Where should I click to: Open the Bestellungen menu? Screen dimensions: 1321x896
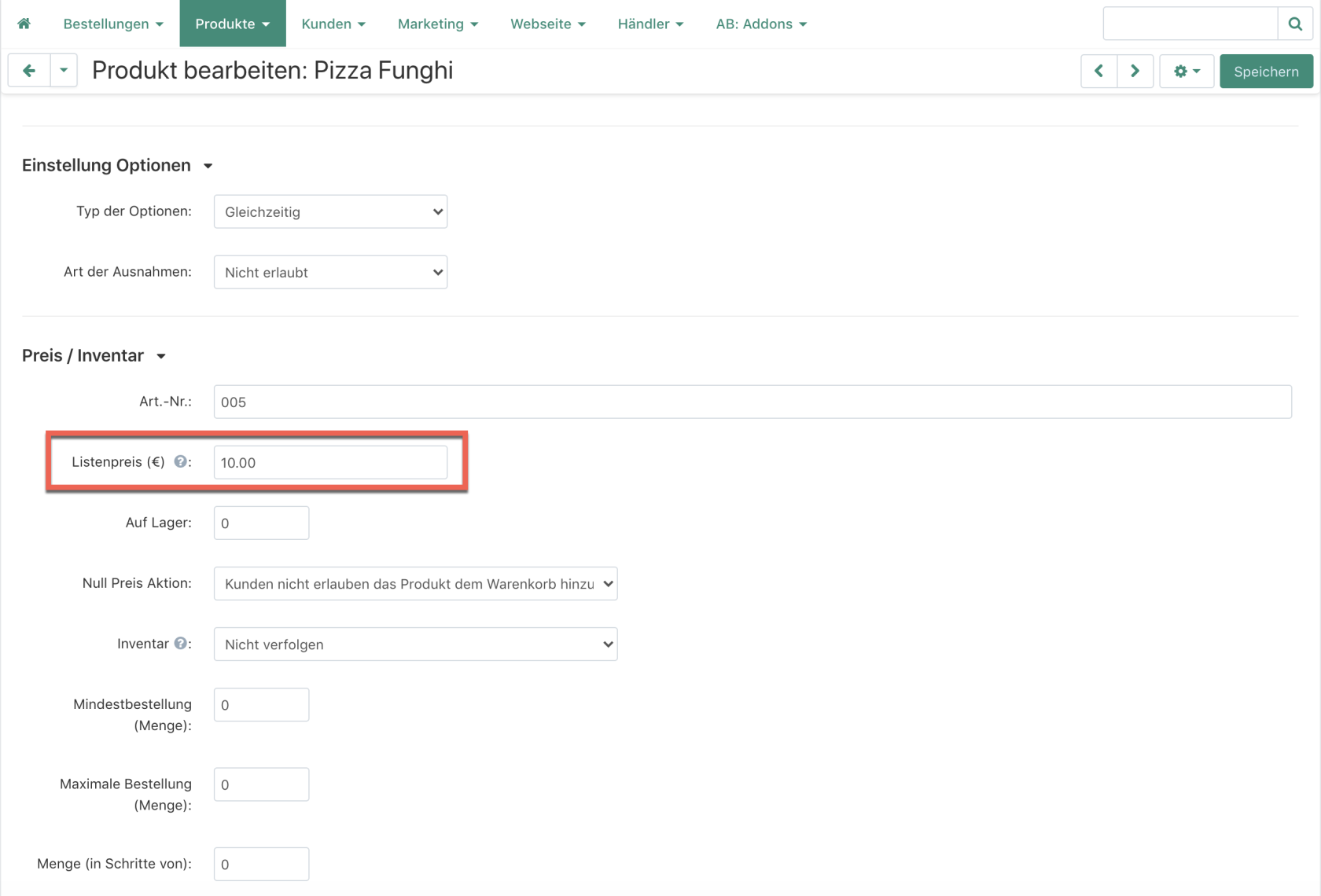click(113, 24)
